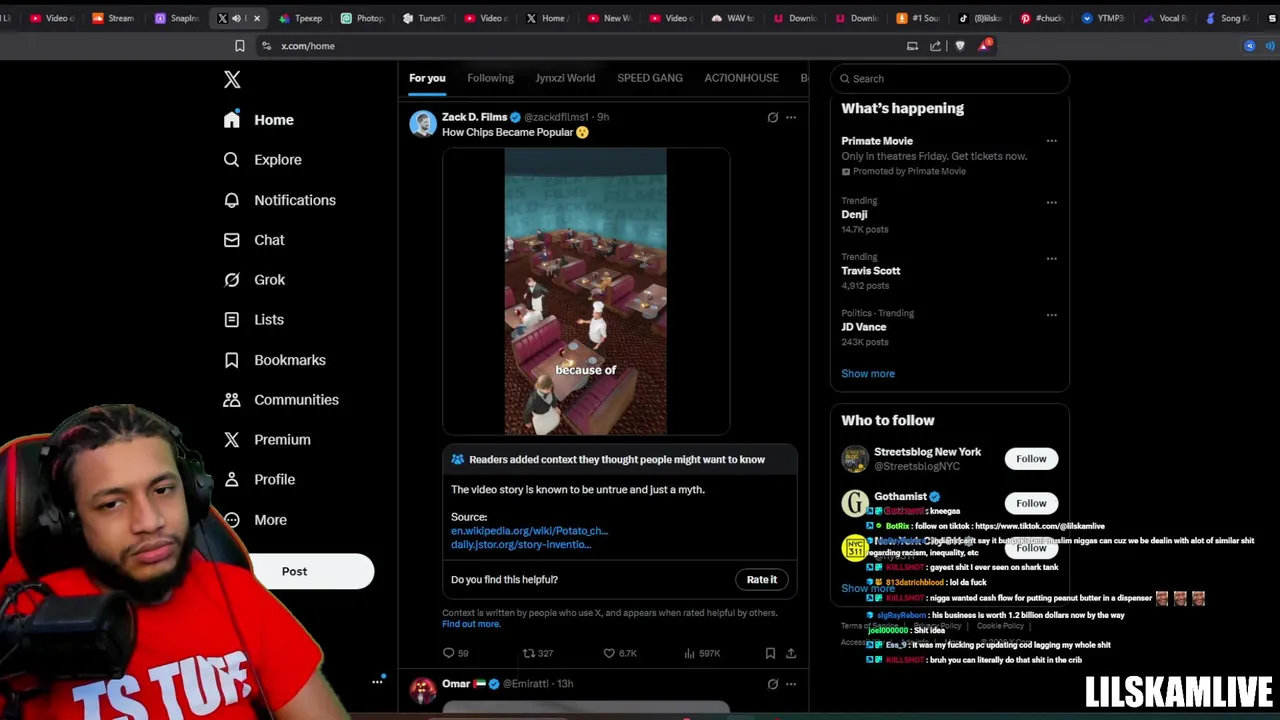
Task: Open Grok action on Omar's post
Action: click(x=772, y=684)
